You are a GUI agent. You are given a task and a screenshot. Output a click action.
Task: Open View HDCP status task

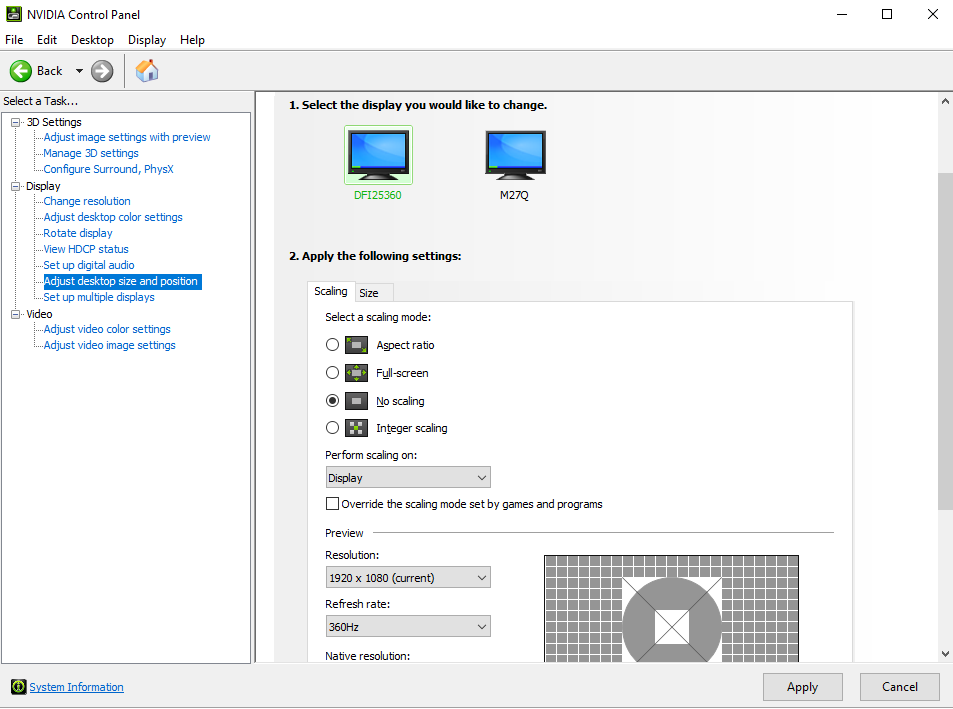[86, 249]
